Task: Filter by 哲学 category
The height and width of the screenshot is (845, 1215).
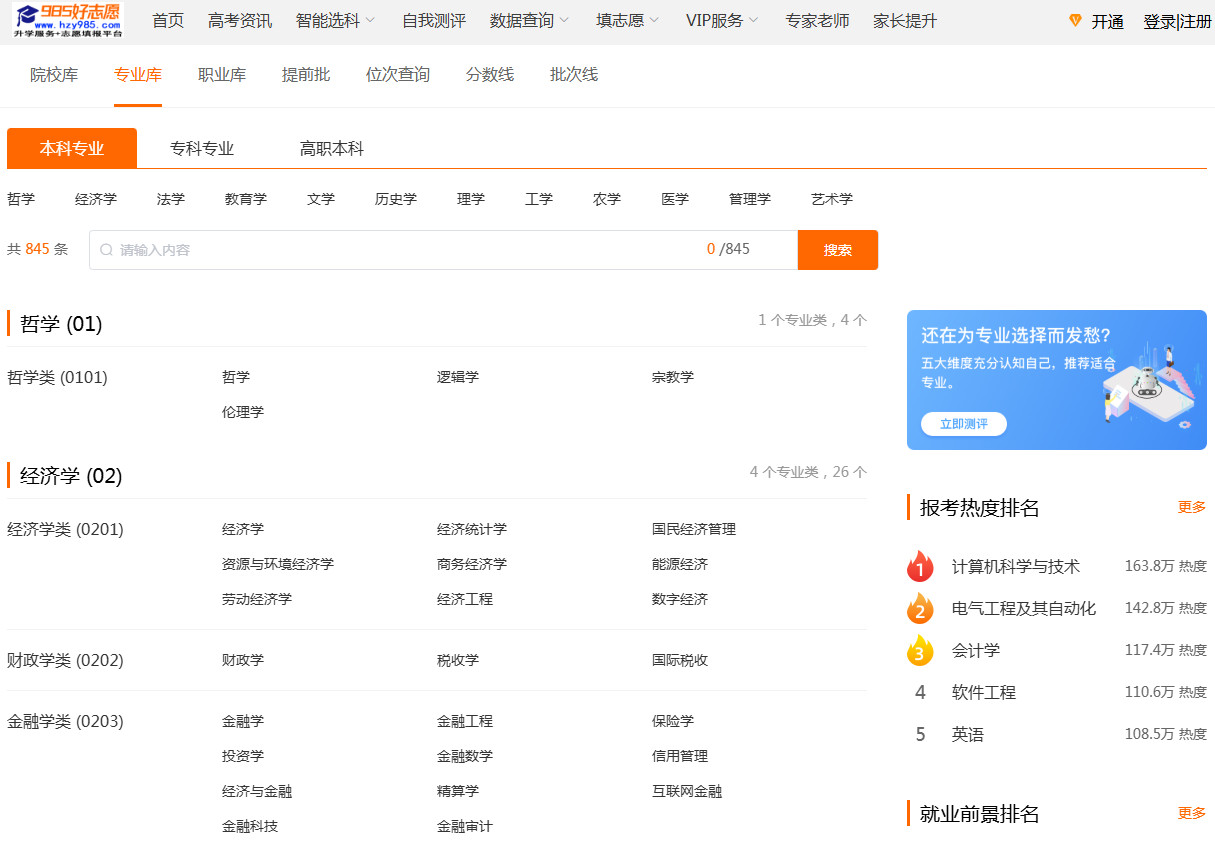Action: (21, 199)
